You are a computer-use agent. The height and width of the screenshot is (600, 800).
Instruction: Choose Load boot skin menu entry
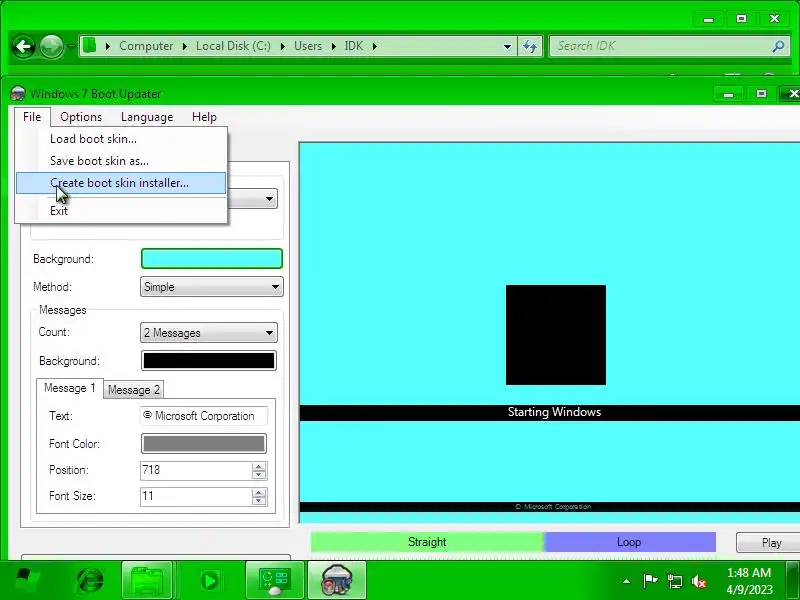click(121, 139)
